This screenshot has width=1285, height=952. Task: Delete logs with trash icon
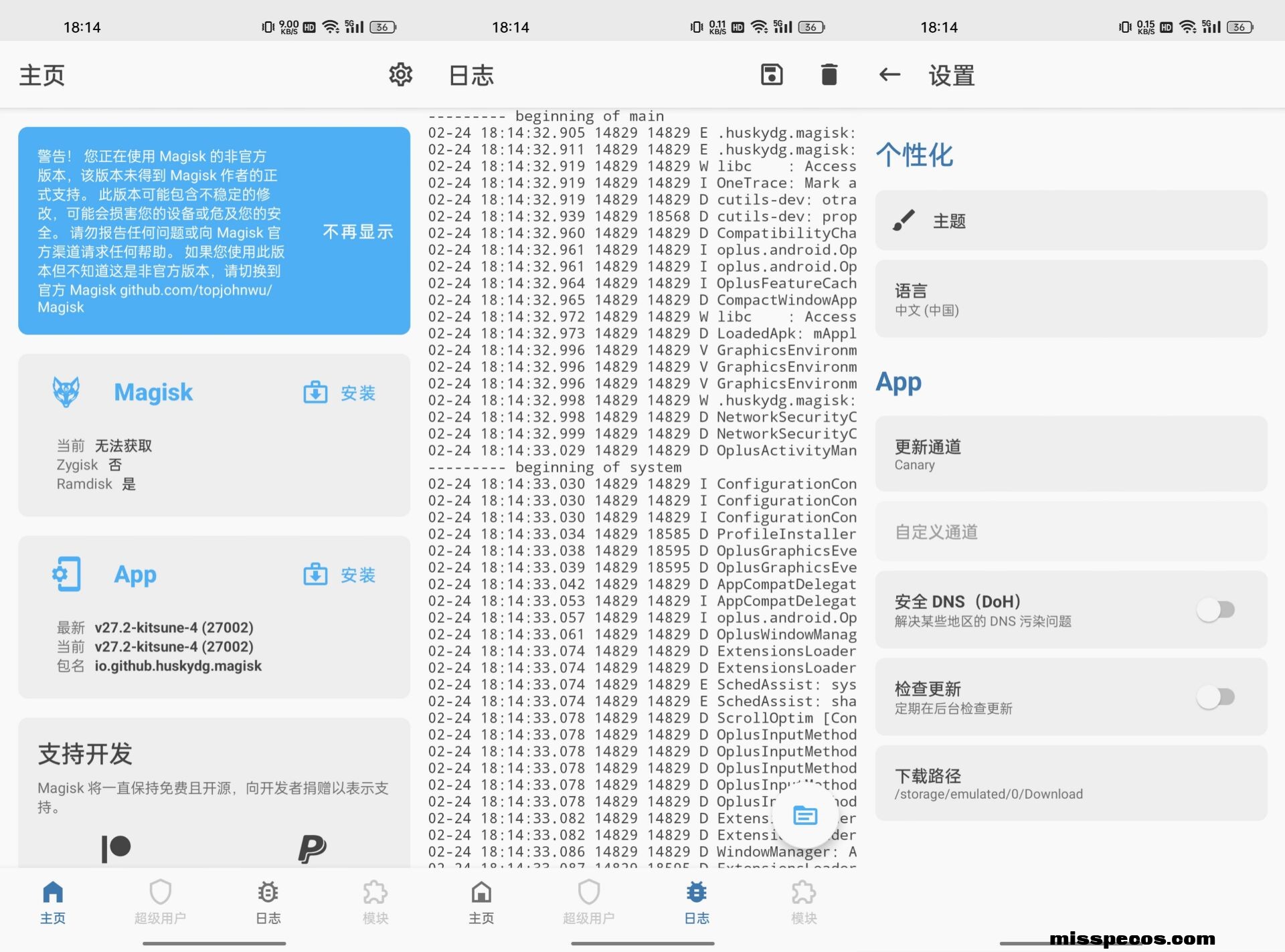(x=829, y=75)
